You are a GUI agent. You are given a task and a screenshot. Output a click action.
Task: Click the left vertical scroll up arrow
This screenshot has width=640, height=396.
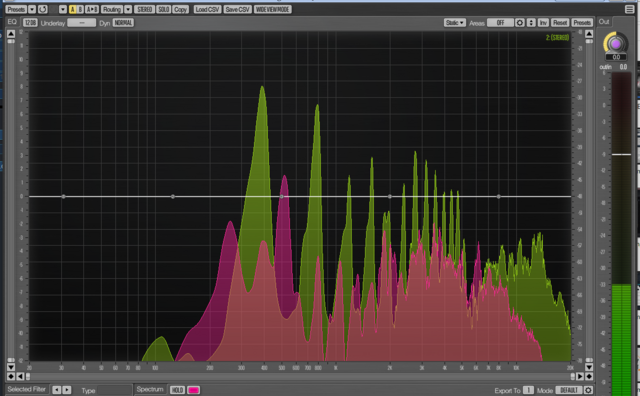click(11, 33)
